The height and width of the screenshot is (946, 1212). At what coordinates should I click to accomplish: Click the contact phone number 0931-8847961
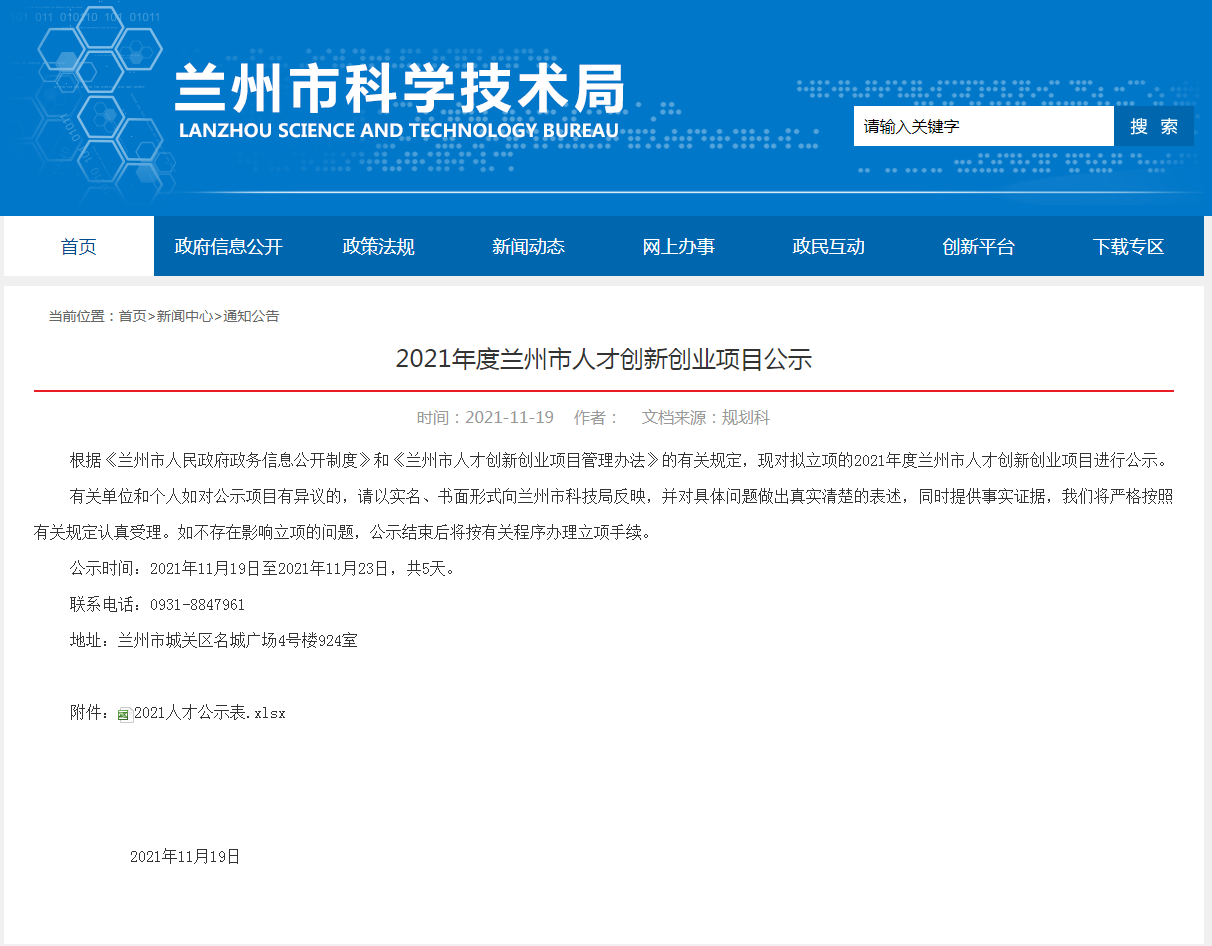197,605
